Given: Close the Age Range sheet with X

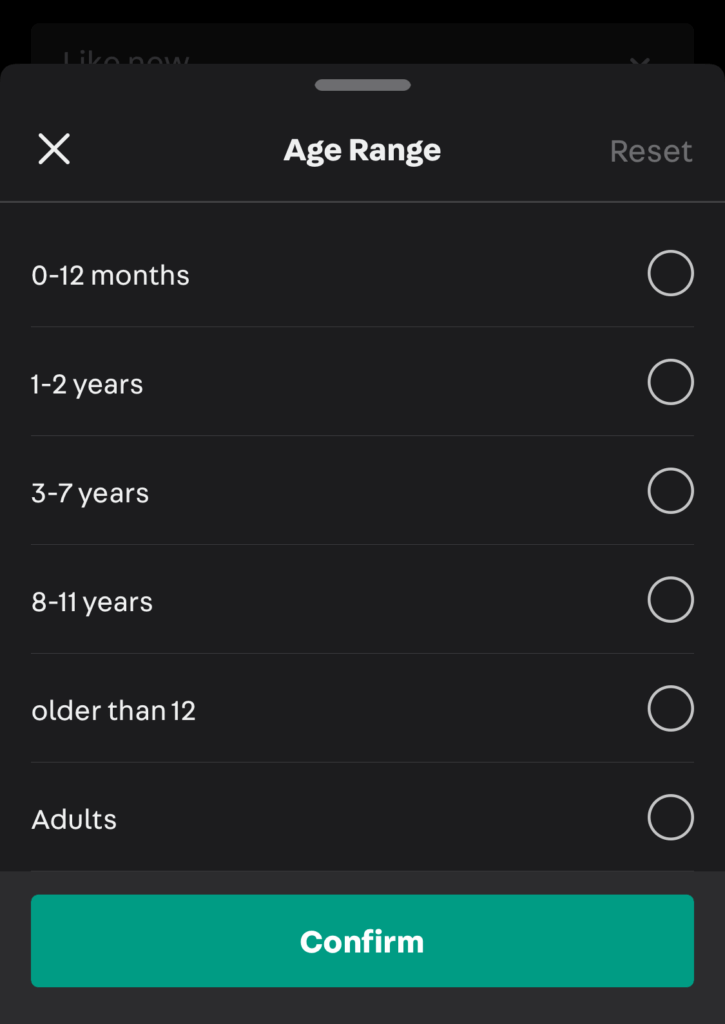Looking at the screenshot, I should tap(54, 150).
